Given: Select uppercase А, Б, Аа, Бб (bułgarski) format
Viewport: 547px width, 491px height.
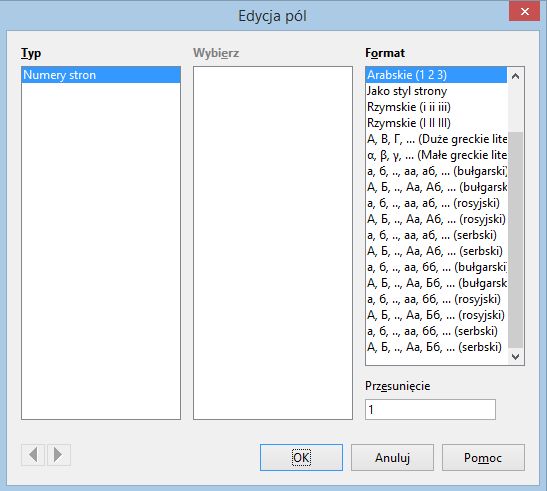Looking at the screenshot, I should click(436, 283).
